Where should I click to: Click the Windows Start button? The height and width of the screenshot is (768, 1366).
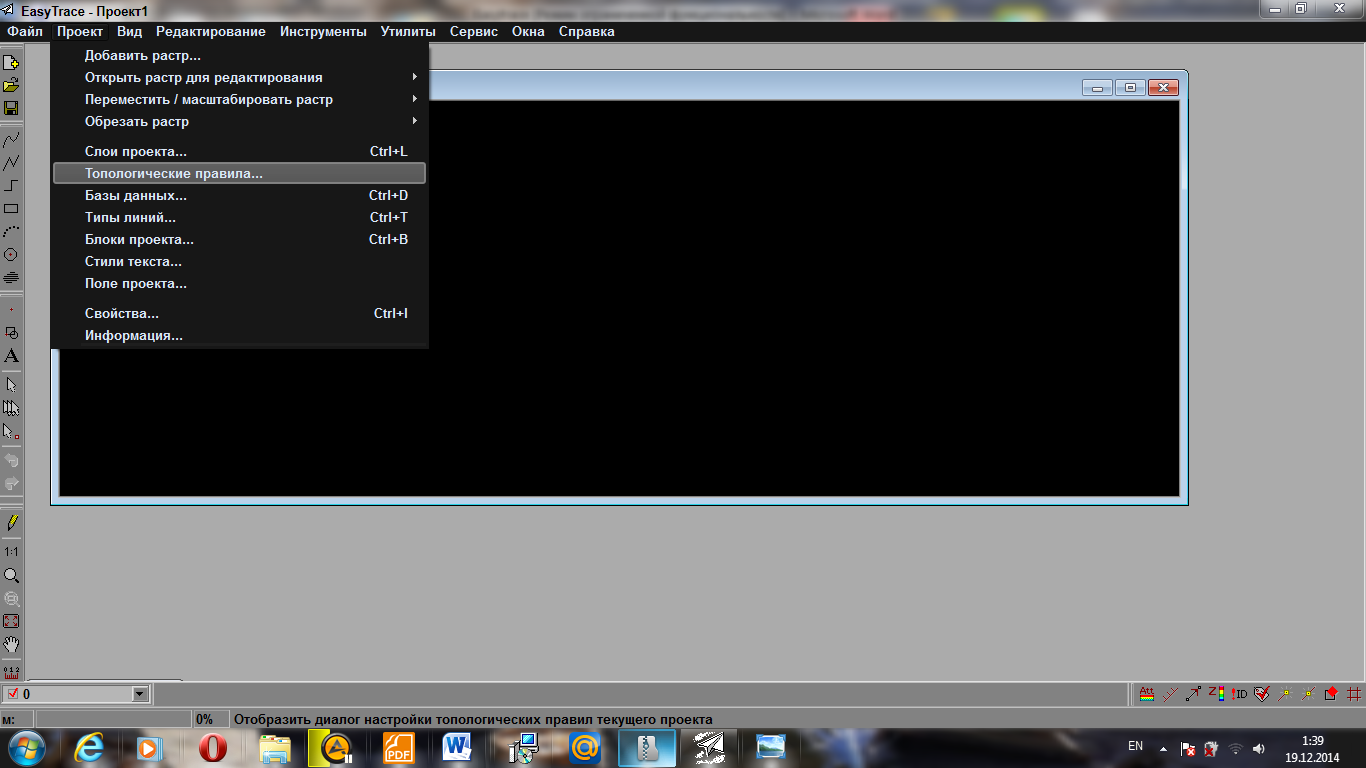(x=27, y=747)
